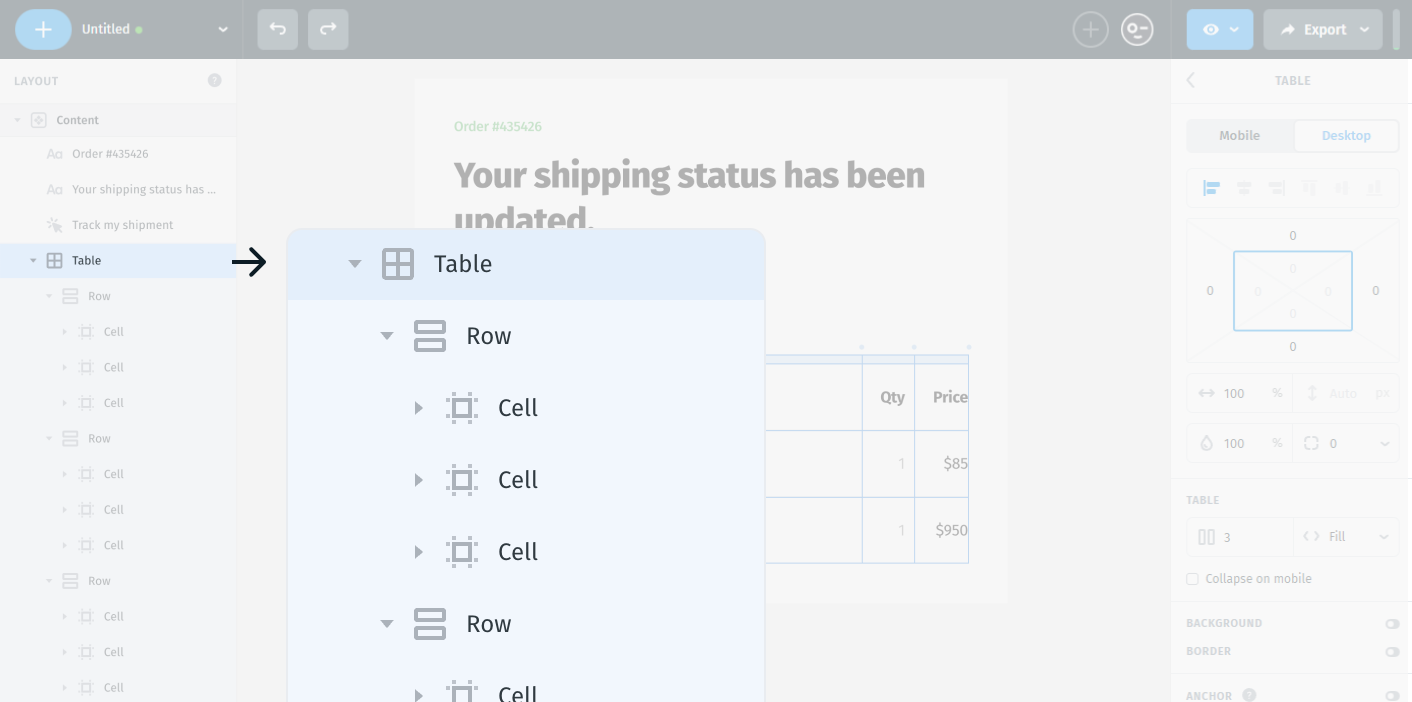Select the Track my shipment layer
Screen dimensions: 1412x702
[122, 225]
